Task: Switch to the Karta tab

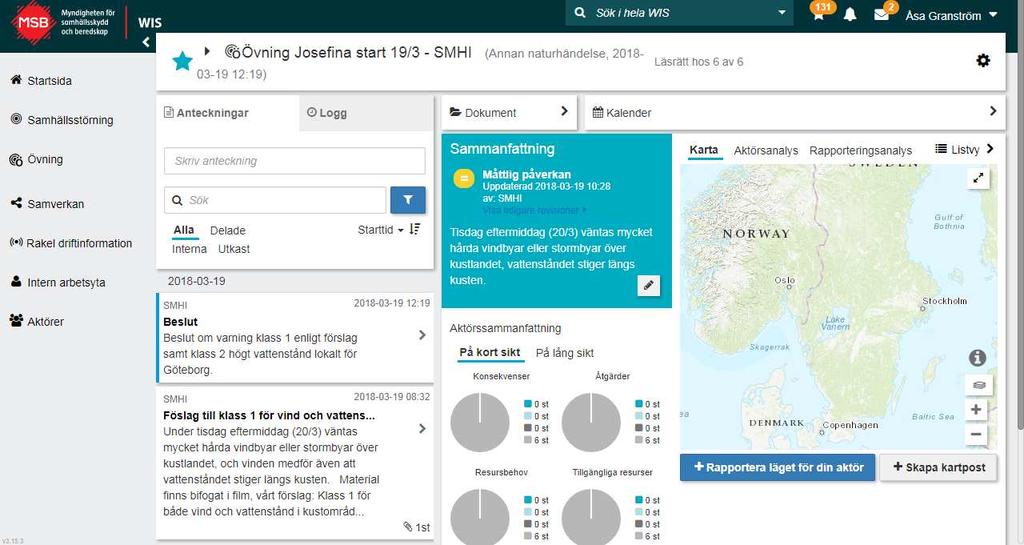Action: [703, 150]
